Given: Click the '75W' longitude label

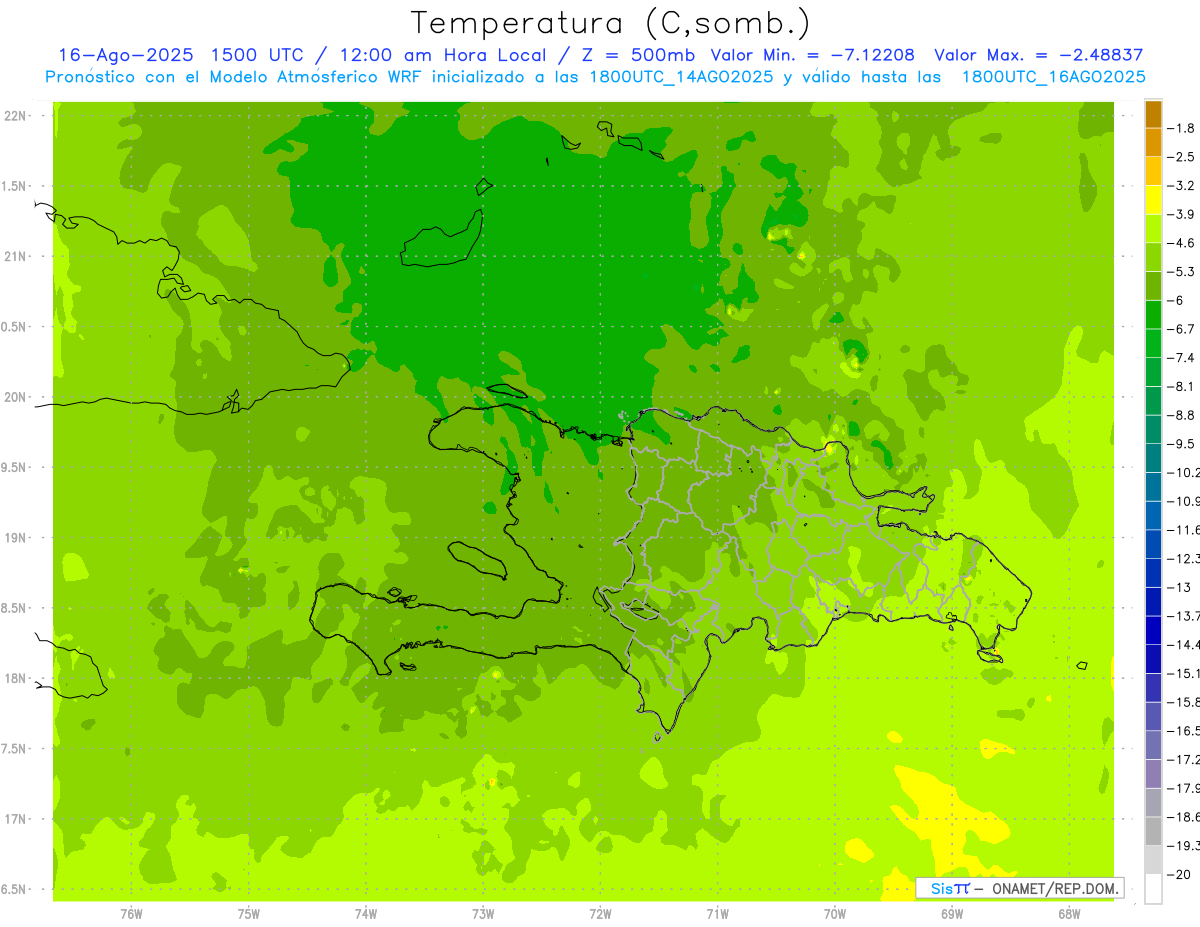Looking at the screenshot, I should [248, 914].
